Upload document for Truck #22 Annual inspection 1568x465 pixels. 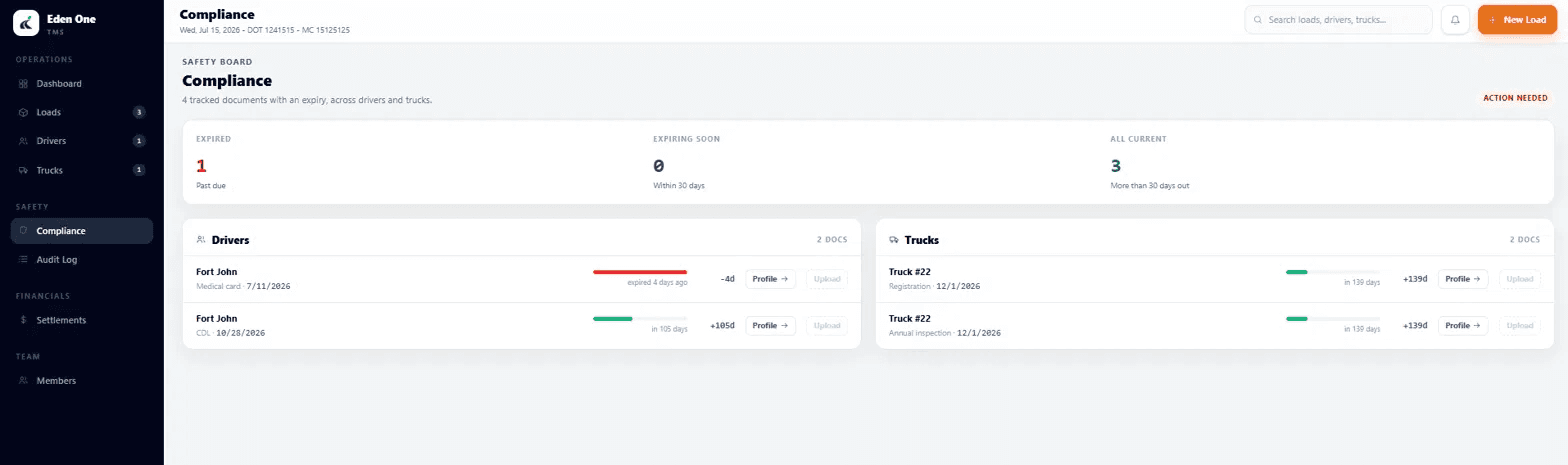[1520, 325]
